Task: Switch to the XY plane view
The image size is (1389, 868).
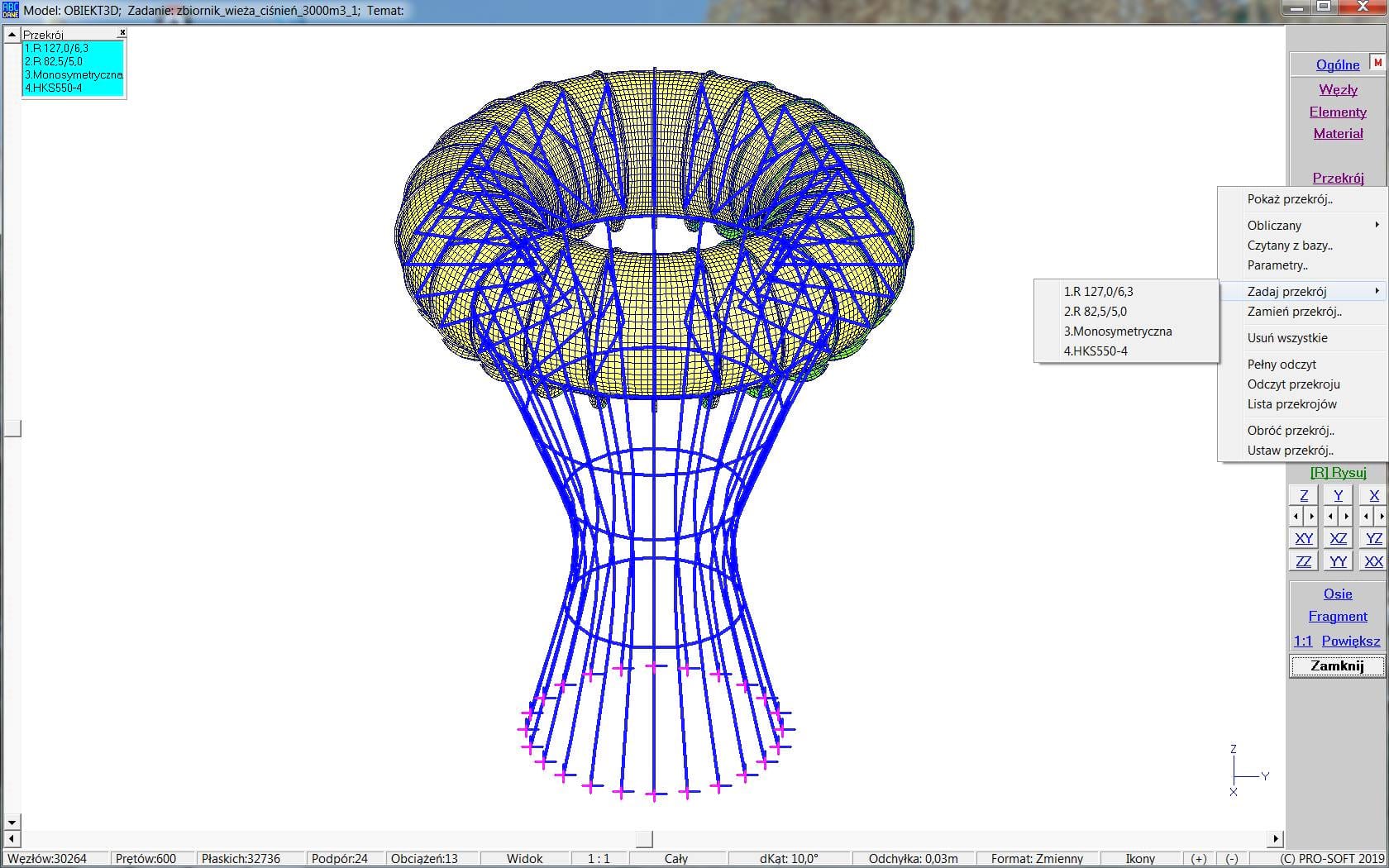Action: (x=1304, y=538)
